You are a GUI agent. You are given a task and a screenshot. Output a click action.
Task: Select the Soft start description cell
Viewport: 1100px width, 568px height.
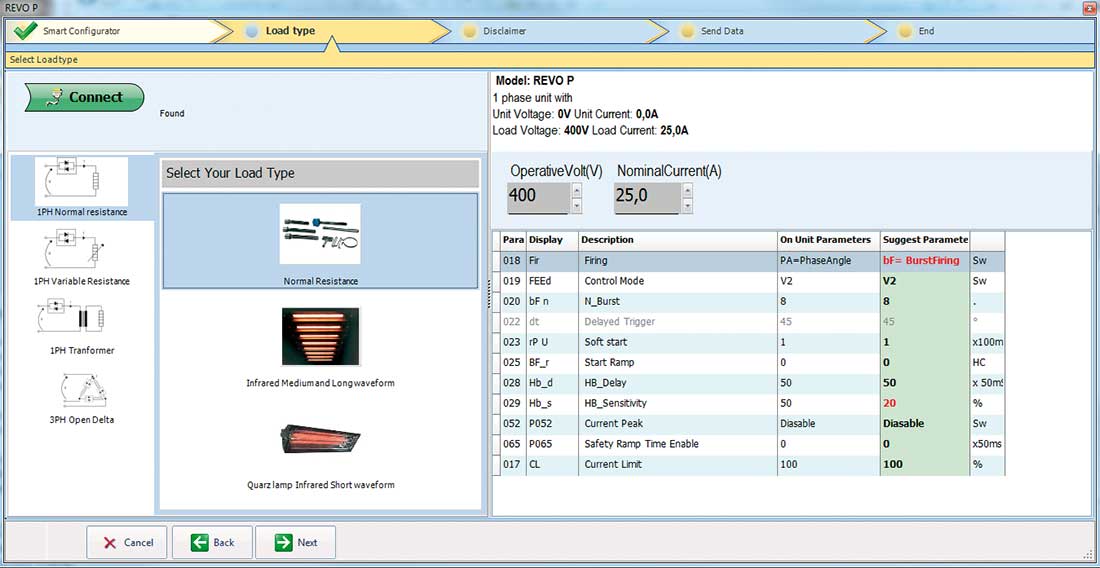[x=678, y=342]
